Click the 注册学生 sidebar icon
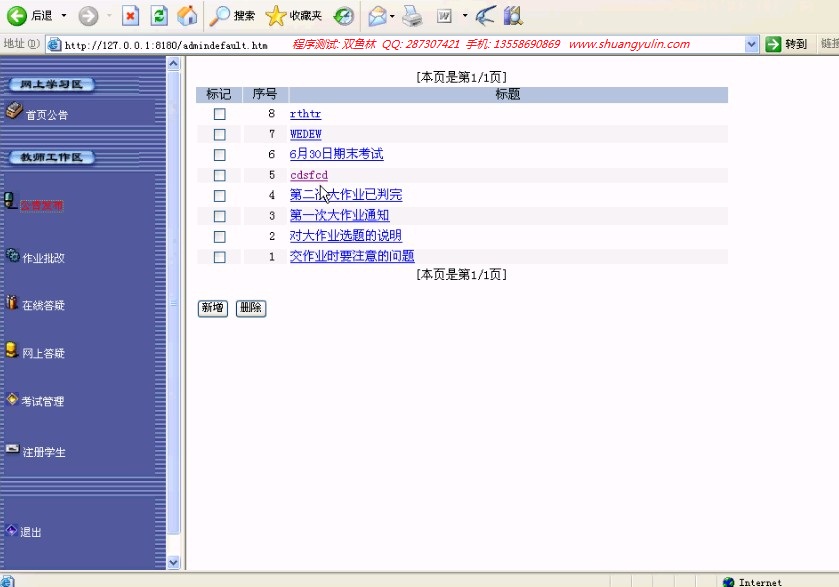The height and width of the screenshot is (587, 839). [x=13, y=448]
